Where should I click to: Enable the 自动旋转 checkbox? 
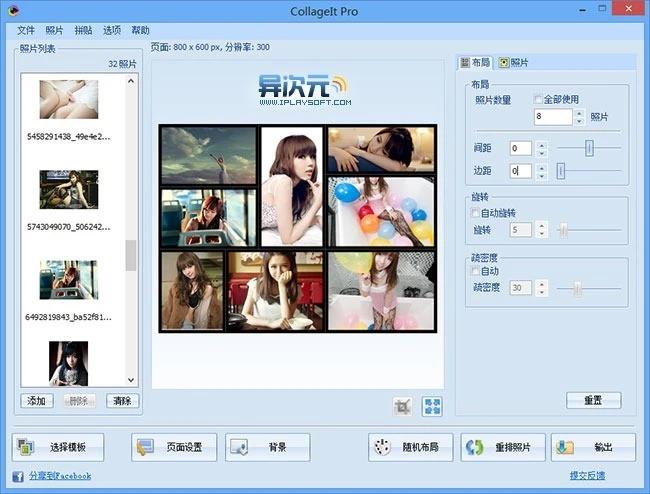pos(475,213)
